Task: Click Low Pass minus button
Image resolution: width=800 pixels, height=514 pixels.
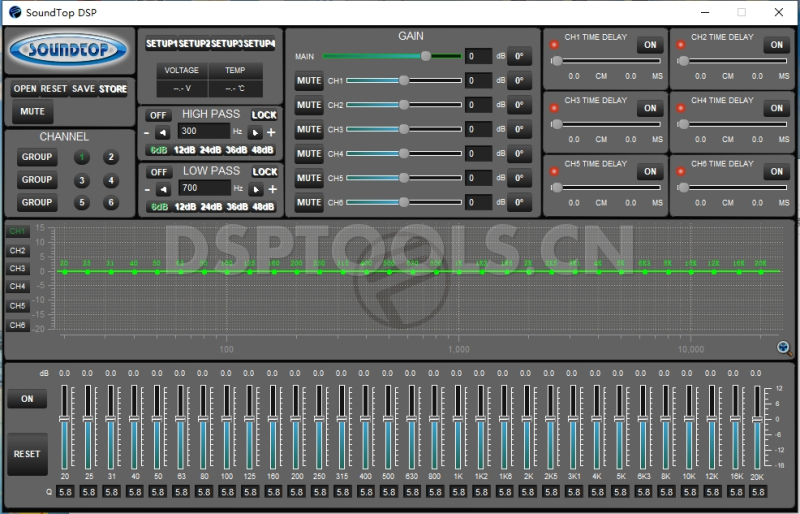Action: coord(147,189)
